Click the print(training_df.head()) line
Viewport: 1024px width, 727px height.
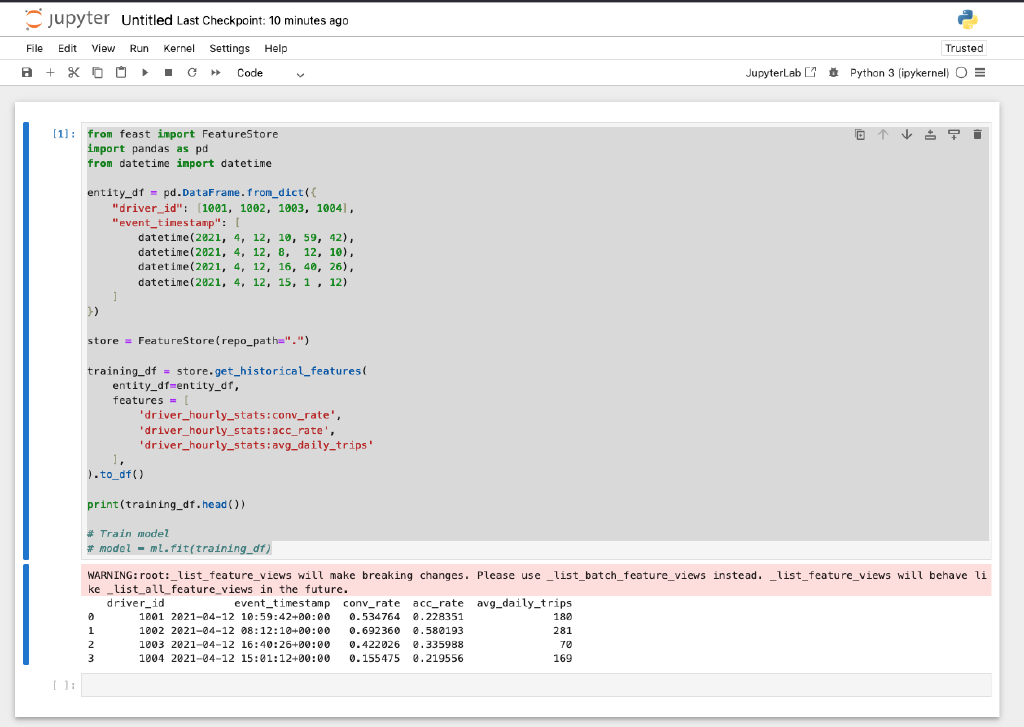point(167,504)
